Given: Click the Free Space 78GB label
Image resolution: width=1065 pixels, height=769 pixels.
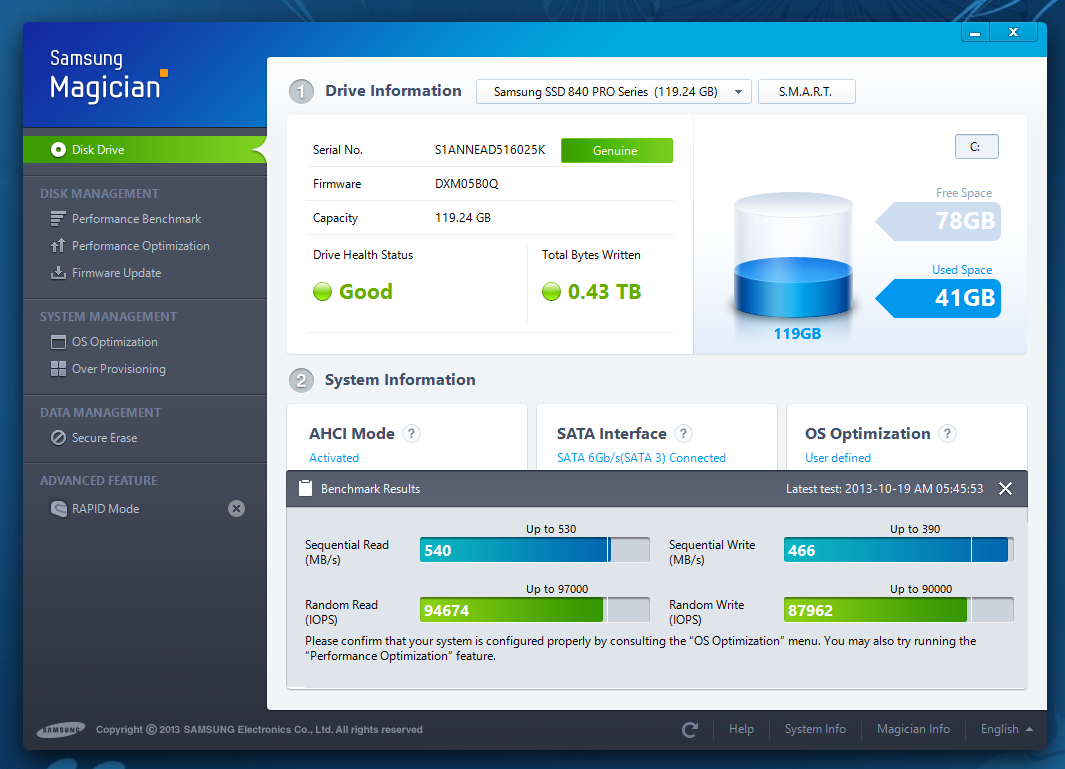Looking at the screenshot, I should tap(938, 221).
